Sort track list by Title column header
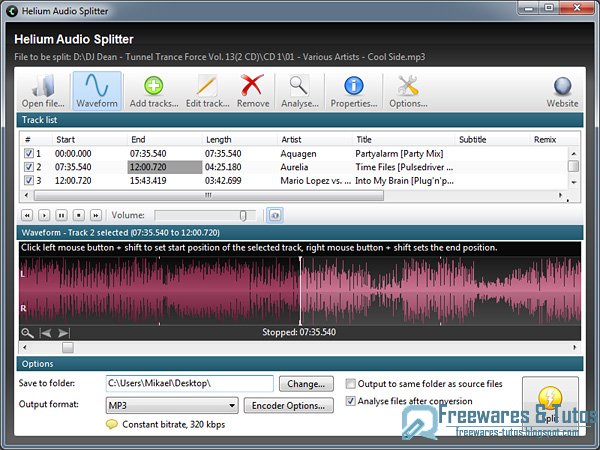This screenshot has width=600, height=450. (x=403, y=140)
